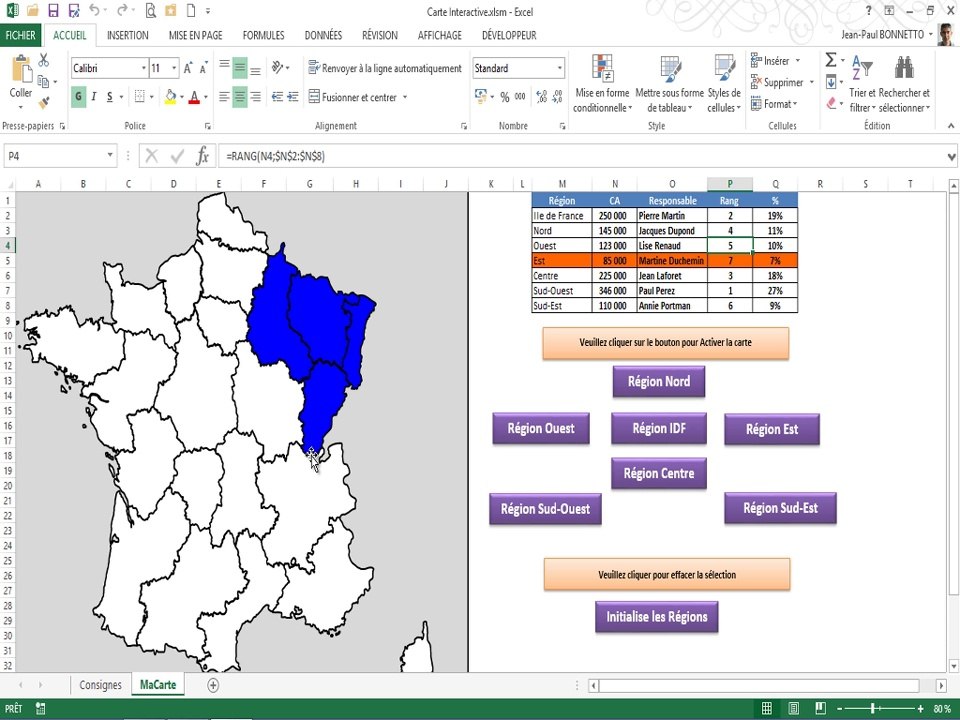The width and height of the screenshot is (960, 720).
Task: Click the Copy icon in Presse-papiers
Action: tap(43, 81)
